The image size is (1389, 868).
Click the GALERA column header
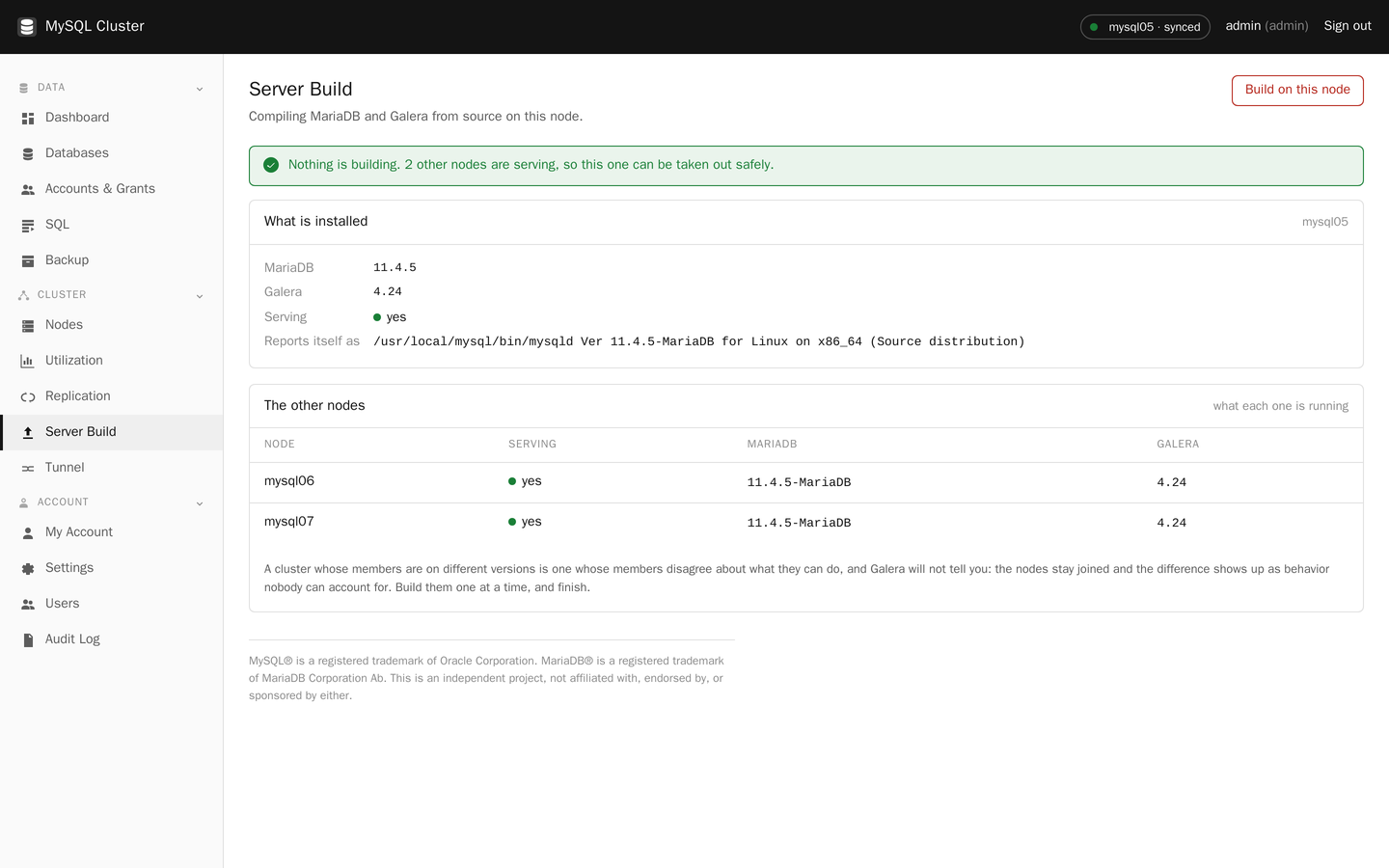pos(1178,445)
